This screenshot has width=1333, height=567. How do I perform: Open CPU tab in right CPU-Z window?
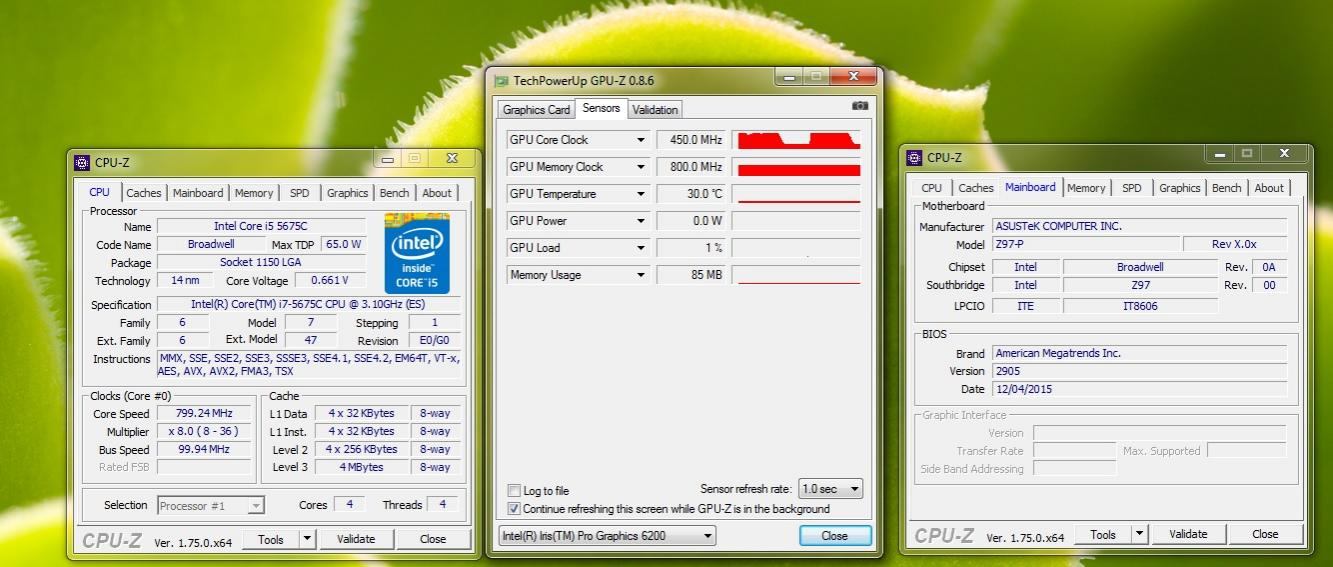(931, 188)
